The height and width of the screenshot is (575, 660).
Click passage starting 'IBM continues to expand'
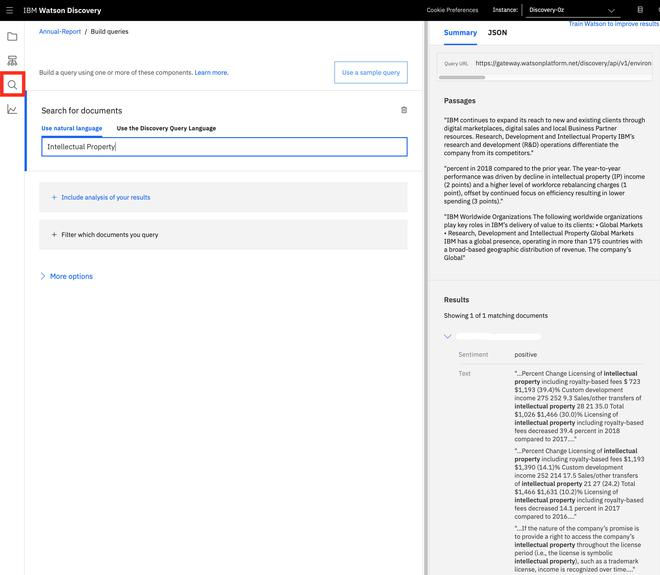tap(544, 136)
